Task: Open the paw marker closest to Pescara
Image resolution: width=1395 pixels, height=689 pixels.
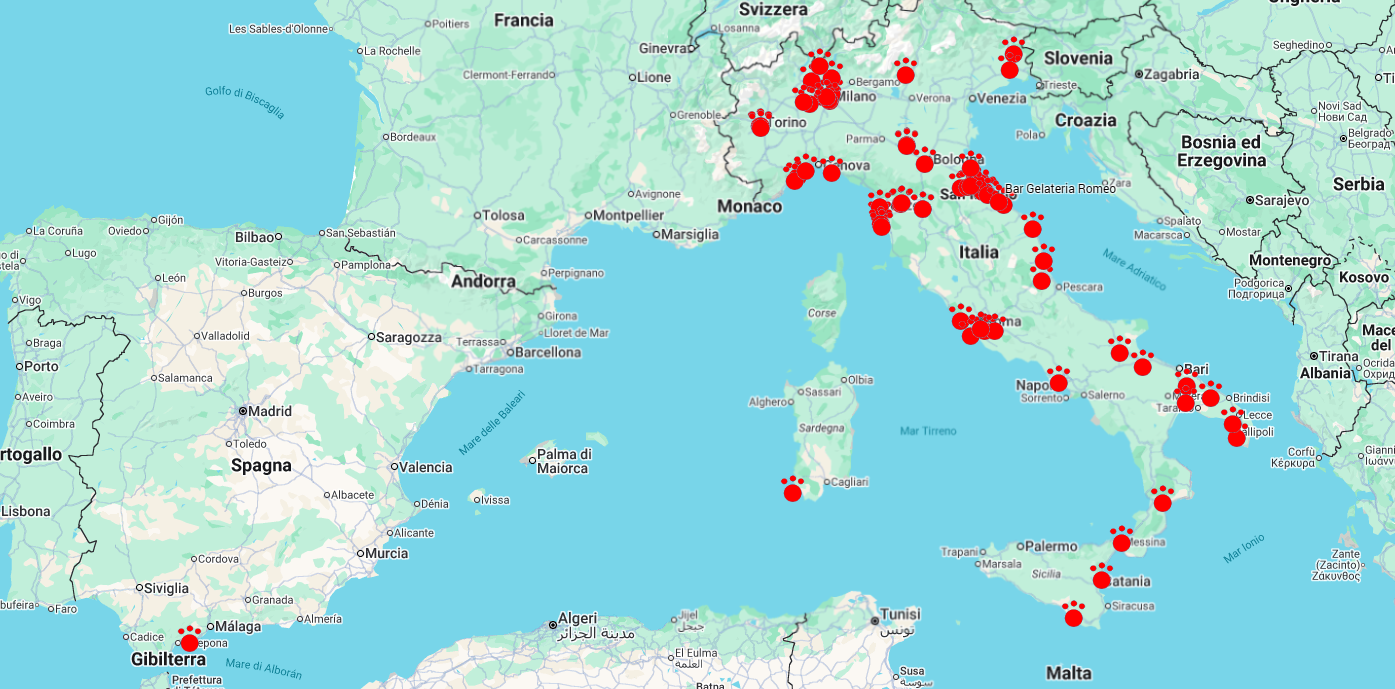Action: coord(1041,279)
